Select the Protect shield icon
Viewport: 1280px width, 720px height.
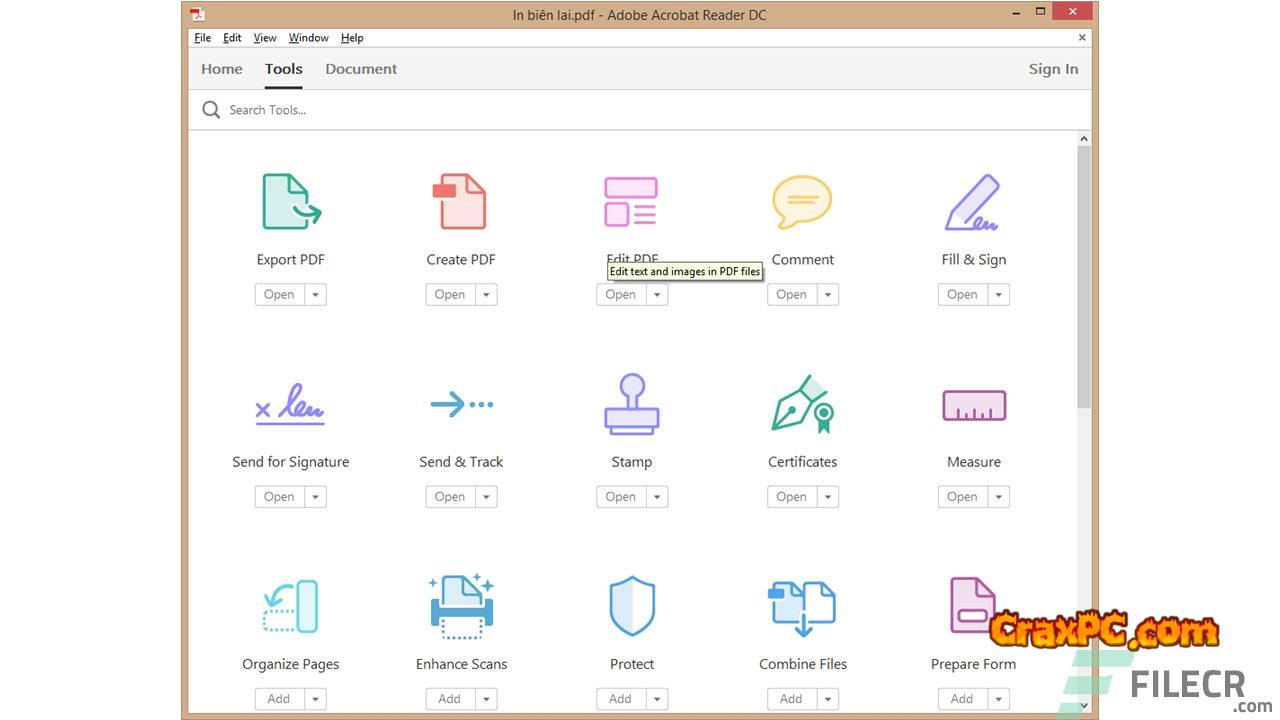click(631, 606)
